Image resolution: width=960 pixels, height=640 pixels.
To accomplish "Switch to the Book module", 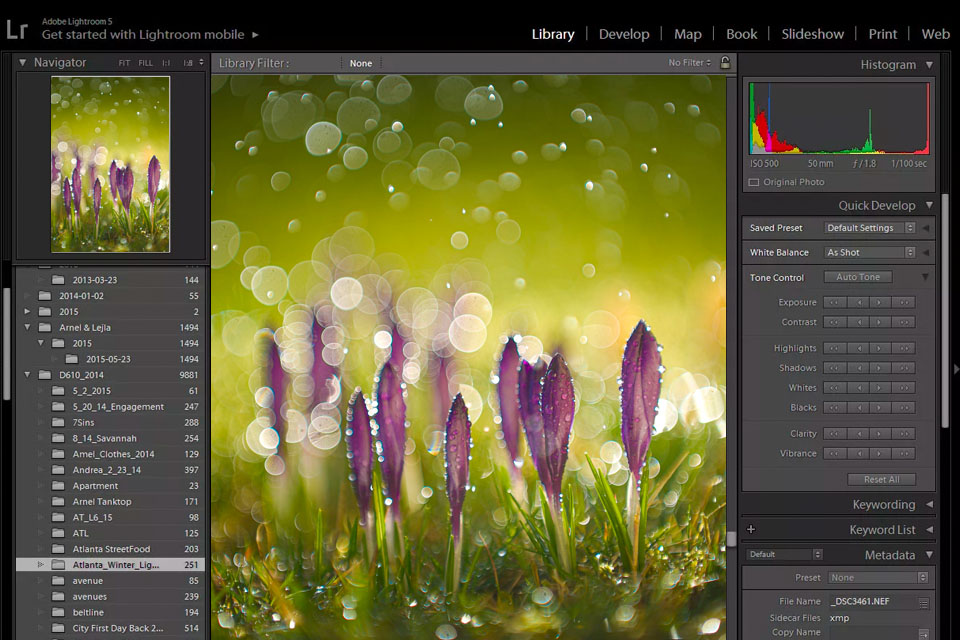I will 741,34.
